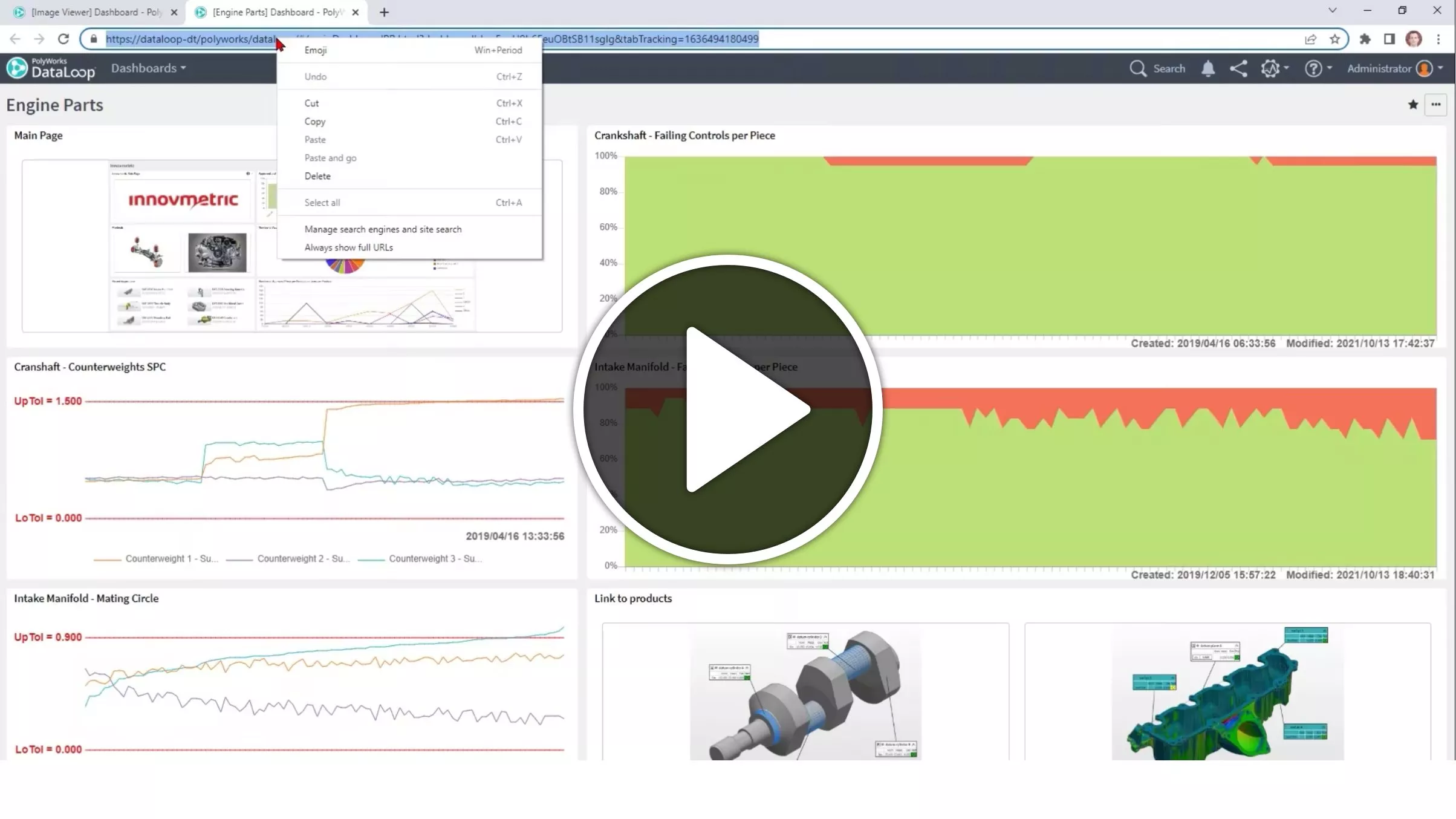This screenshot has height=819, width=1456.
Task: Click Modified: 2021/10/13 17:42:37 text
Action: (1360, 344)
